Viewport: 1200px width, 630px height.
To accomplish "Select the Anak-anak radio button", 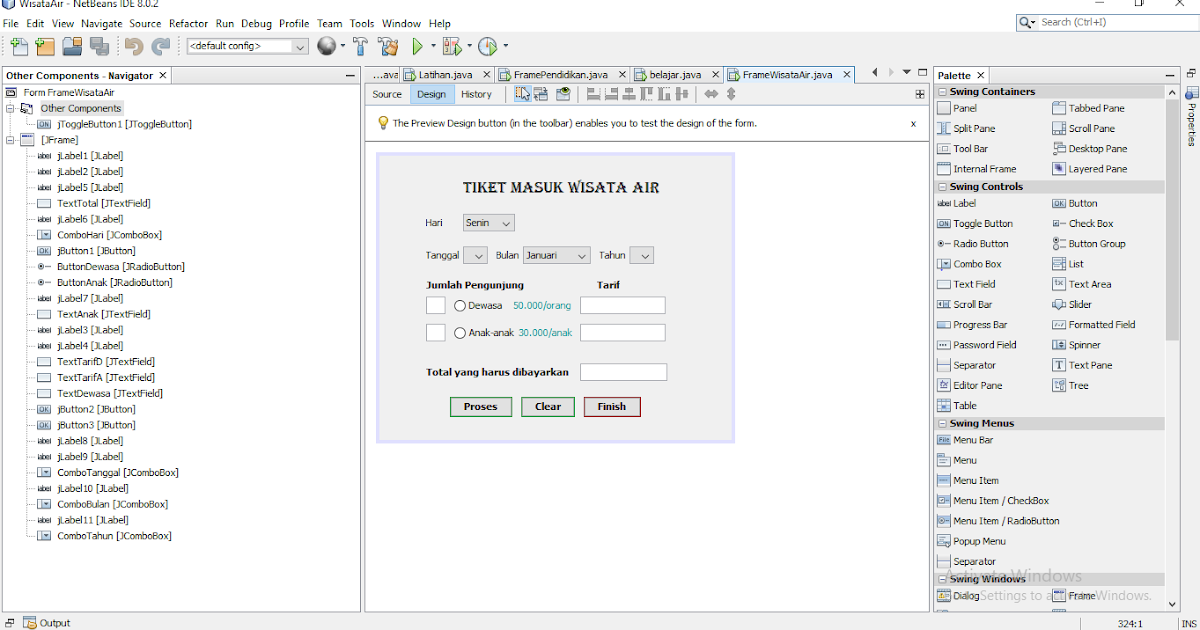I will [460, 332].
